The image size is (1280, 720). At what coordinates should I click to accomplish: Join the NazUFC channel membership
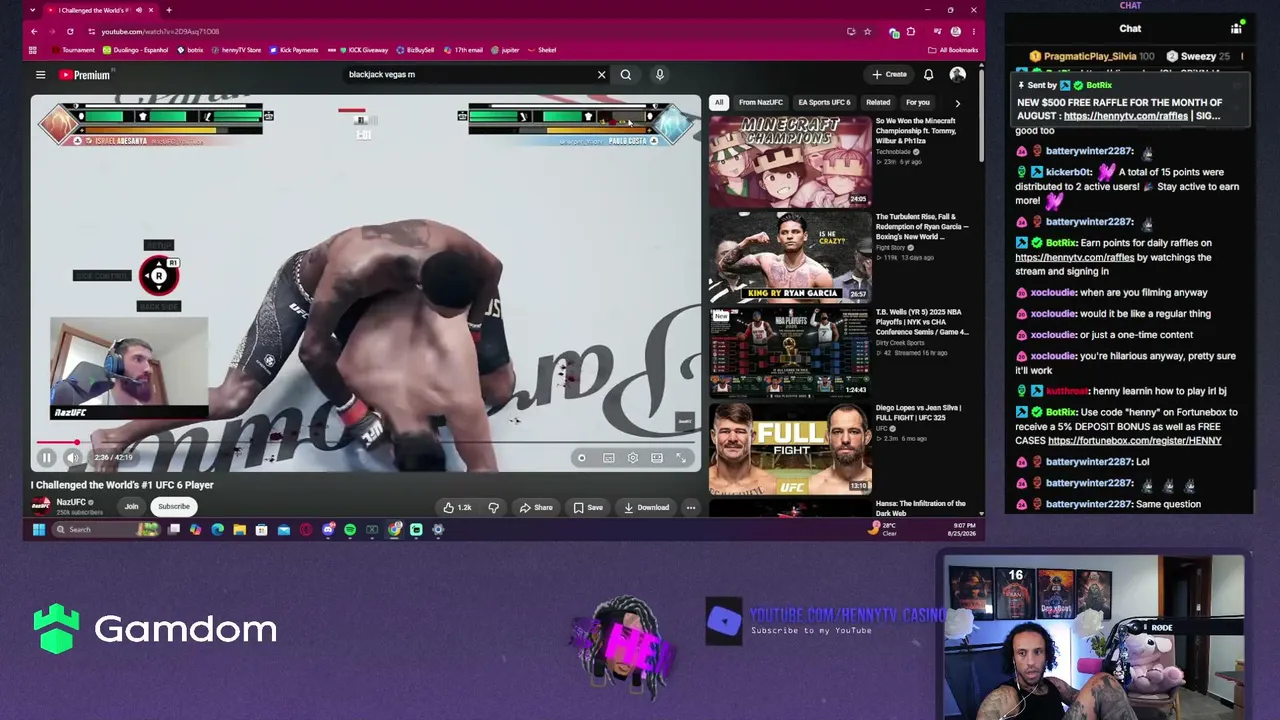click(x=131, y=506)
